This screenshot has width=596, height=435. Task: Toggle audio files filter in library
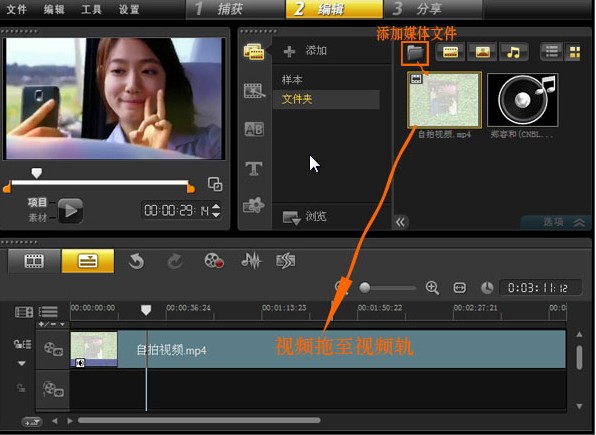tap(514, 52)
